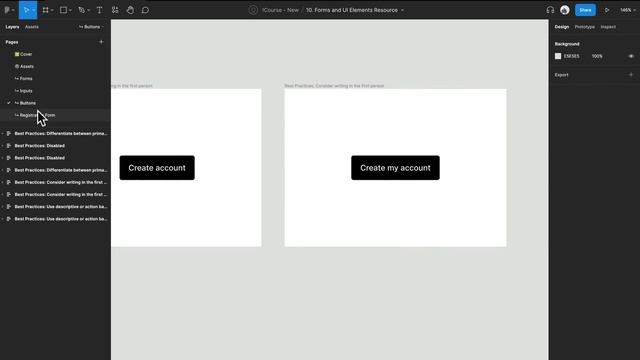Edit the E5E5E5 background hex field
Viewport: 640px width, 360px height.
(571, 56)
